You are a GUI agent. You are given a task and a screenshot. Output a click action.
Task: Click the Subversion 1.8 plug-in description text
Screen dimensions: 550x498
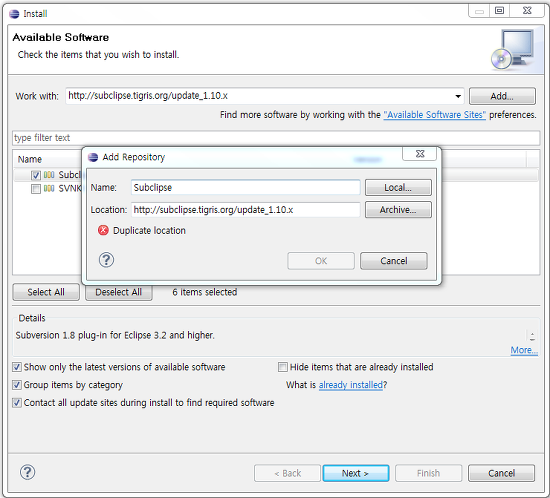(115, 335)
